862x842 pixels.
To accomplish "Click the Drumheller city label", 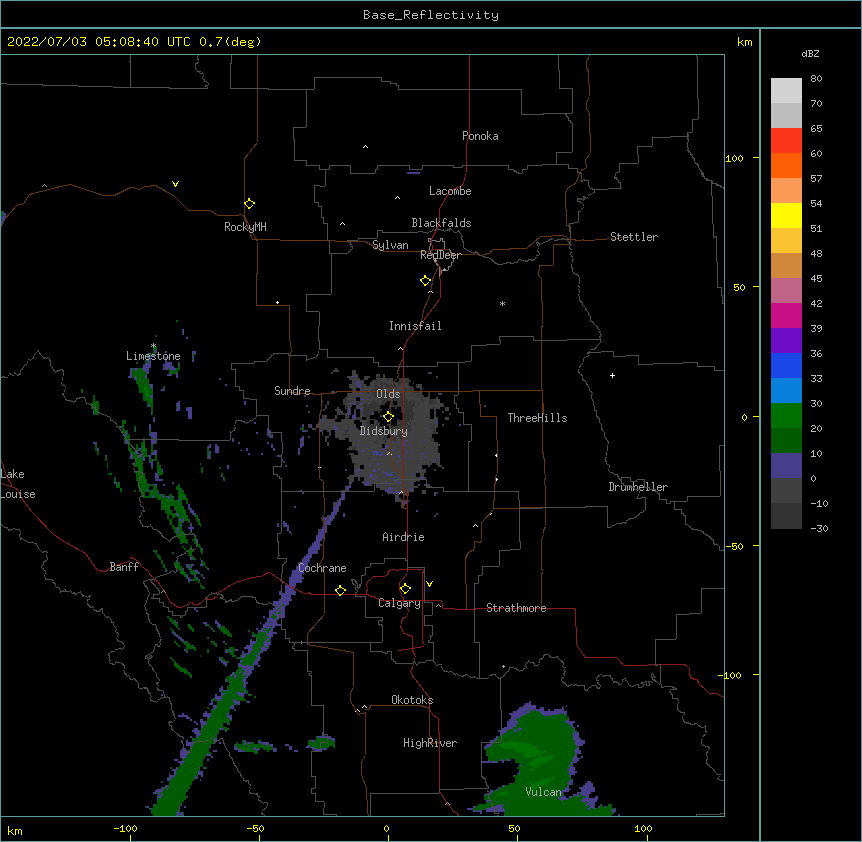I will pos(638,487).
